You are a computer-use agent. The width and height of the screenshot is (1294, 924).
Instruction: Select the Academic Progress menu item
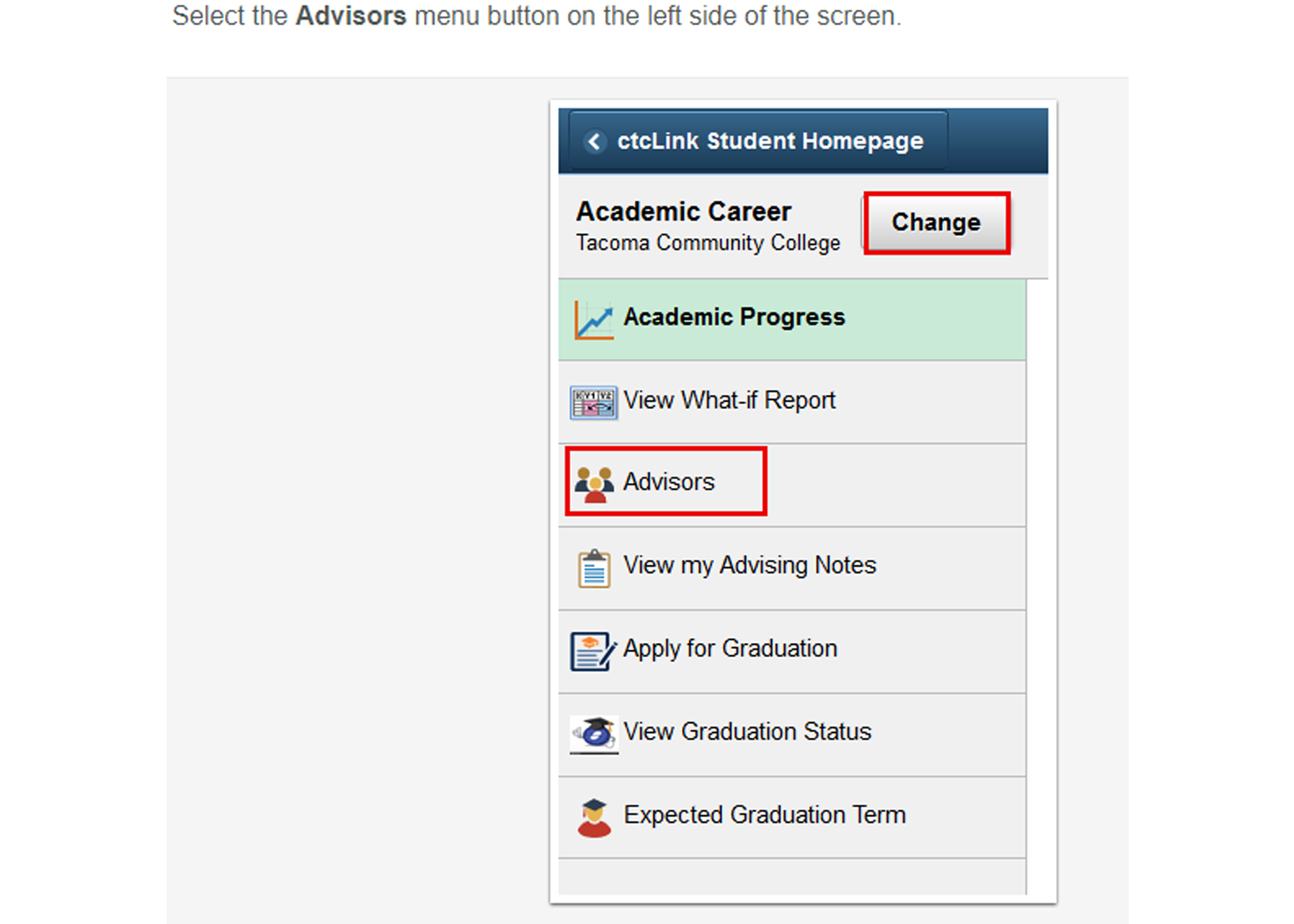792,319
